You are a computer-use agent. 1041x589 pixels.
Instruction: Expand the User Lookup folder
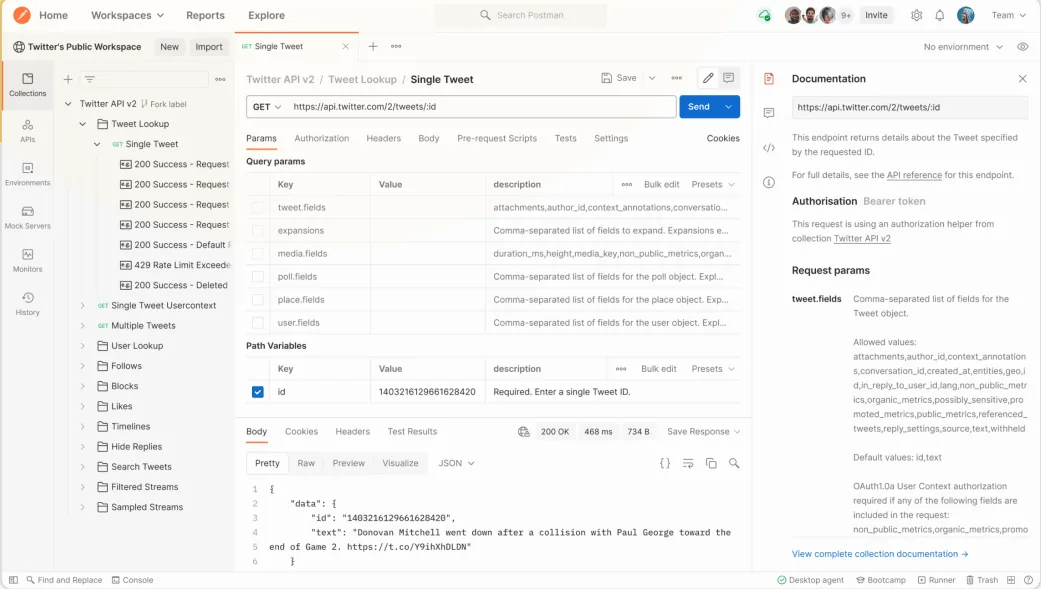pyautogui.click(x=82, y=346)
